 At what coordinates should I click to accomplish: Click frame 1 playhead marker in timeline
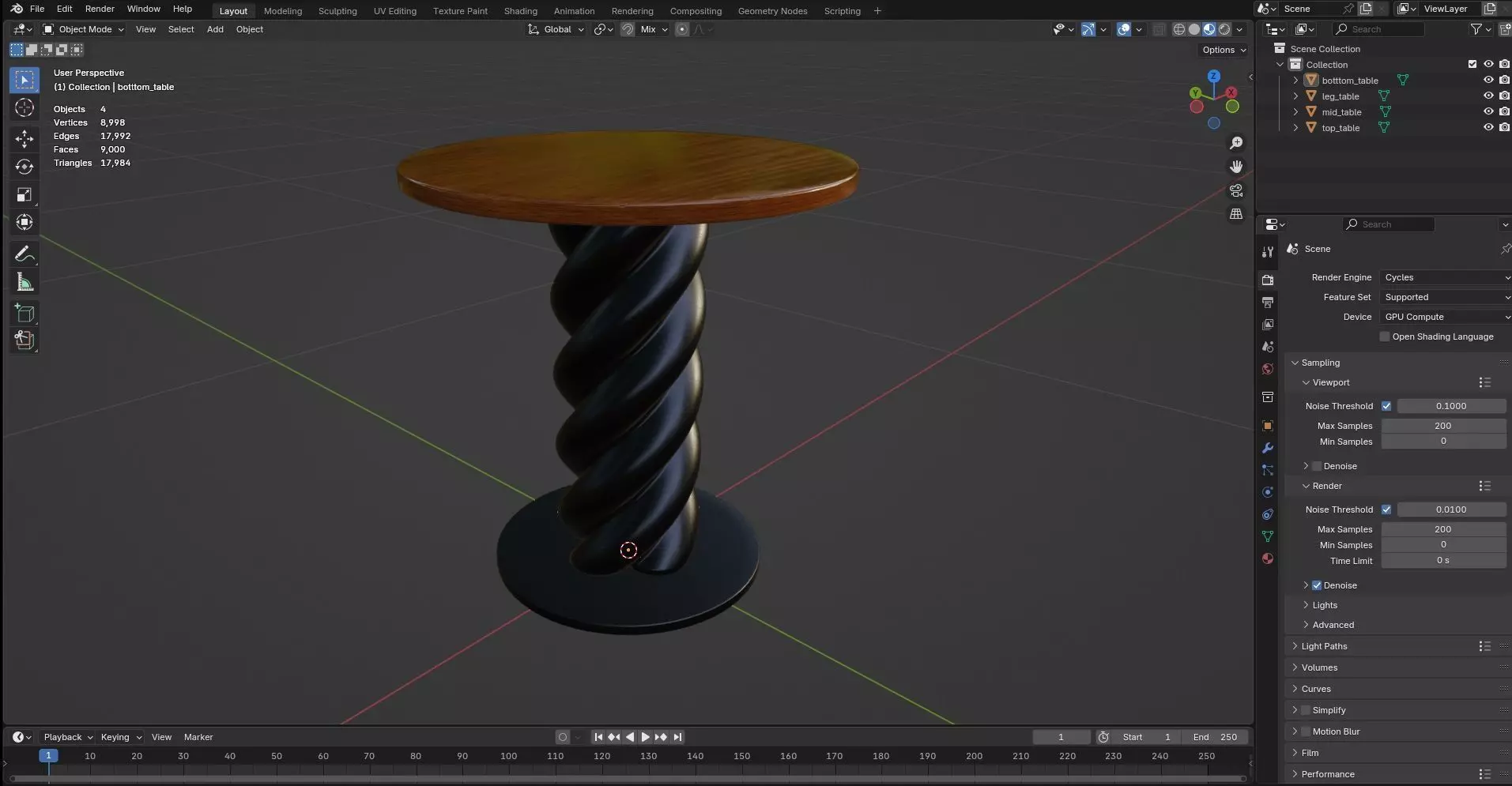point(48,756)
